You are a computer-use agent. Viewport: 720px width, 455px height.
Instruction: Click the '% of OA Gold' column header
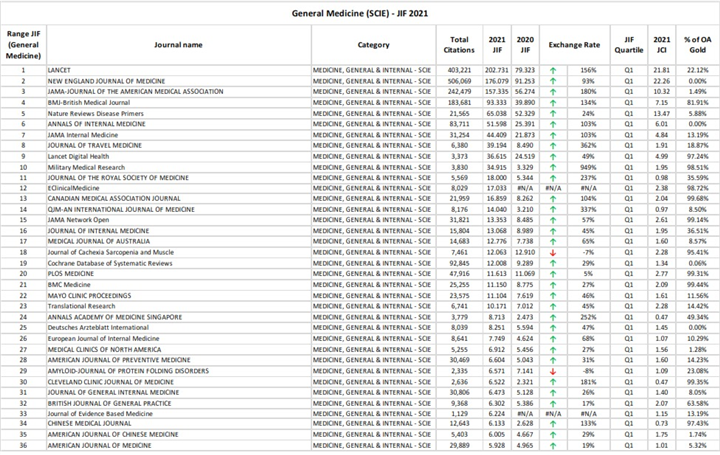[698, 45]
